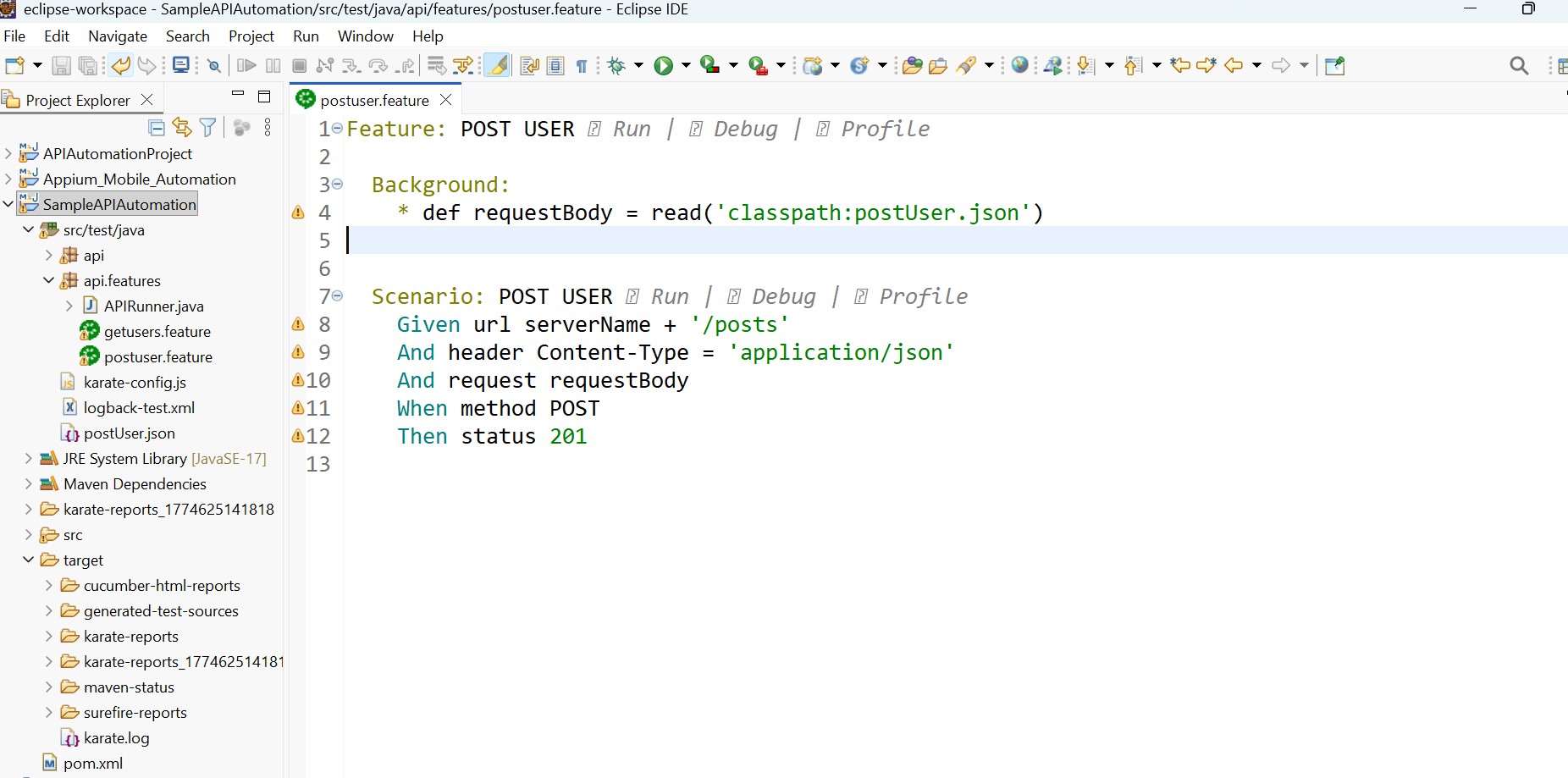Toggle Show Whitespace Characters
Screen dimensions: 1568x778
pos(582,65)
